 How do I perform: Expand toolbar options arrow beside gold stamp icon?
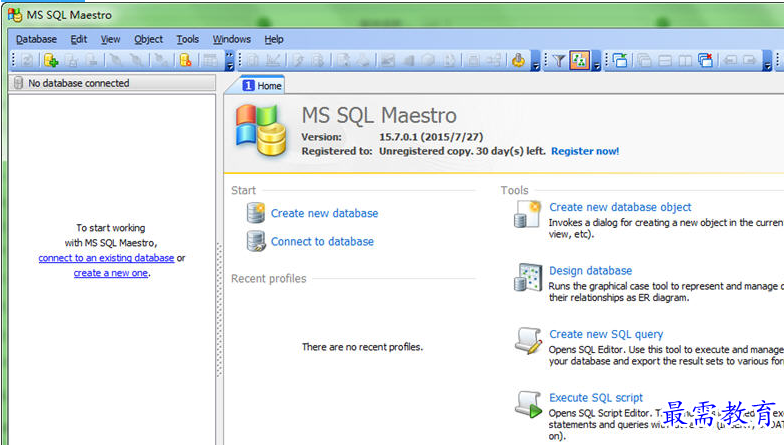tap(535, 62)
